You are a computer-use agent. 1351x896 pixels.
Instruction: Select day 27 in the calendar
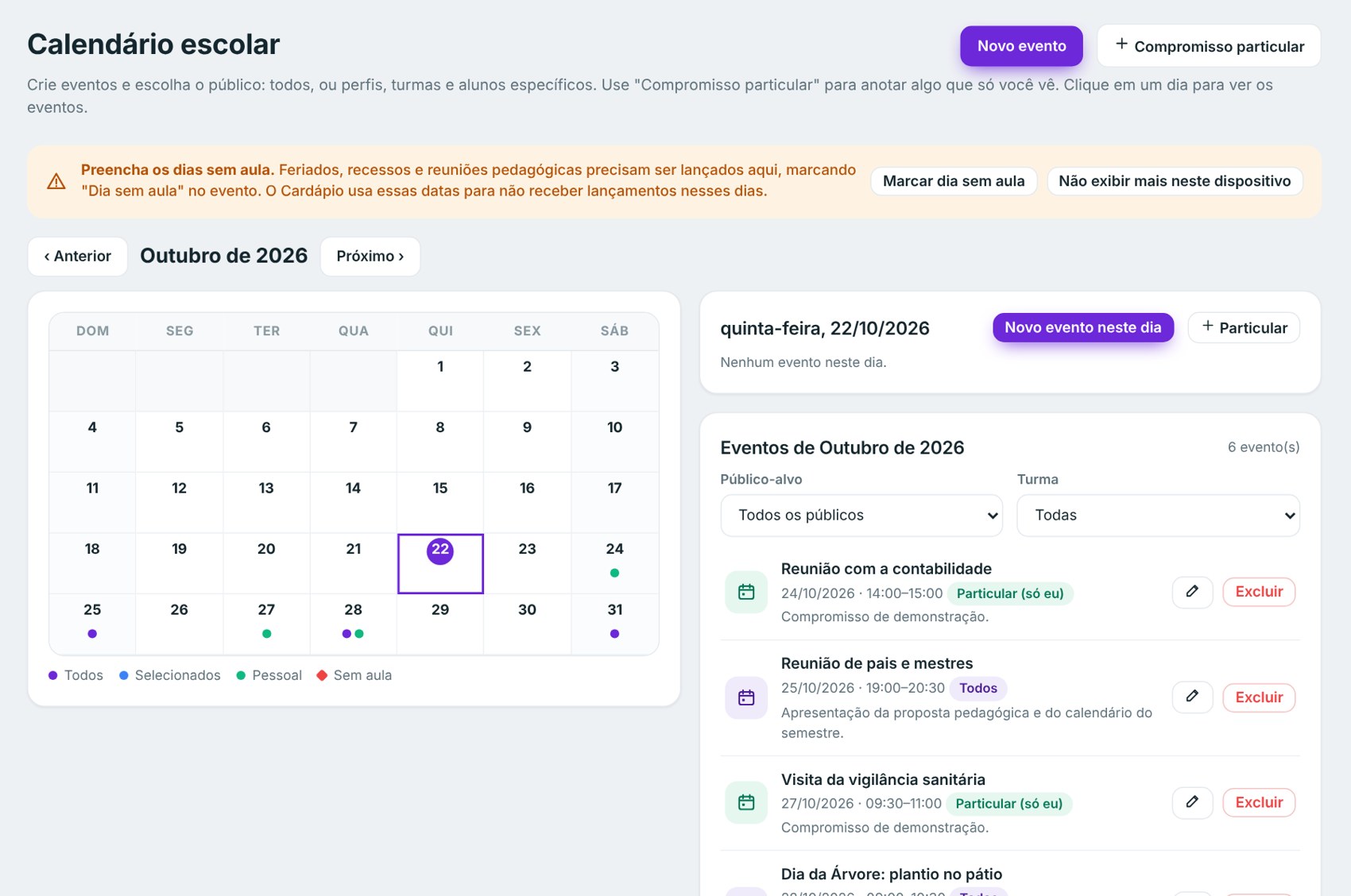pos(266,624)
